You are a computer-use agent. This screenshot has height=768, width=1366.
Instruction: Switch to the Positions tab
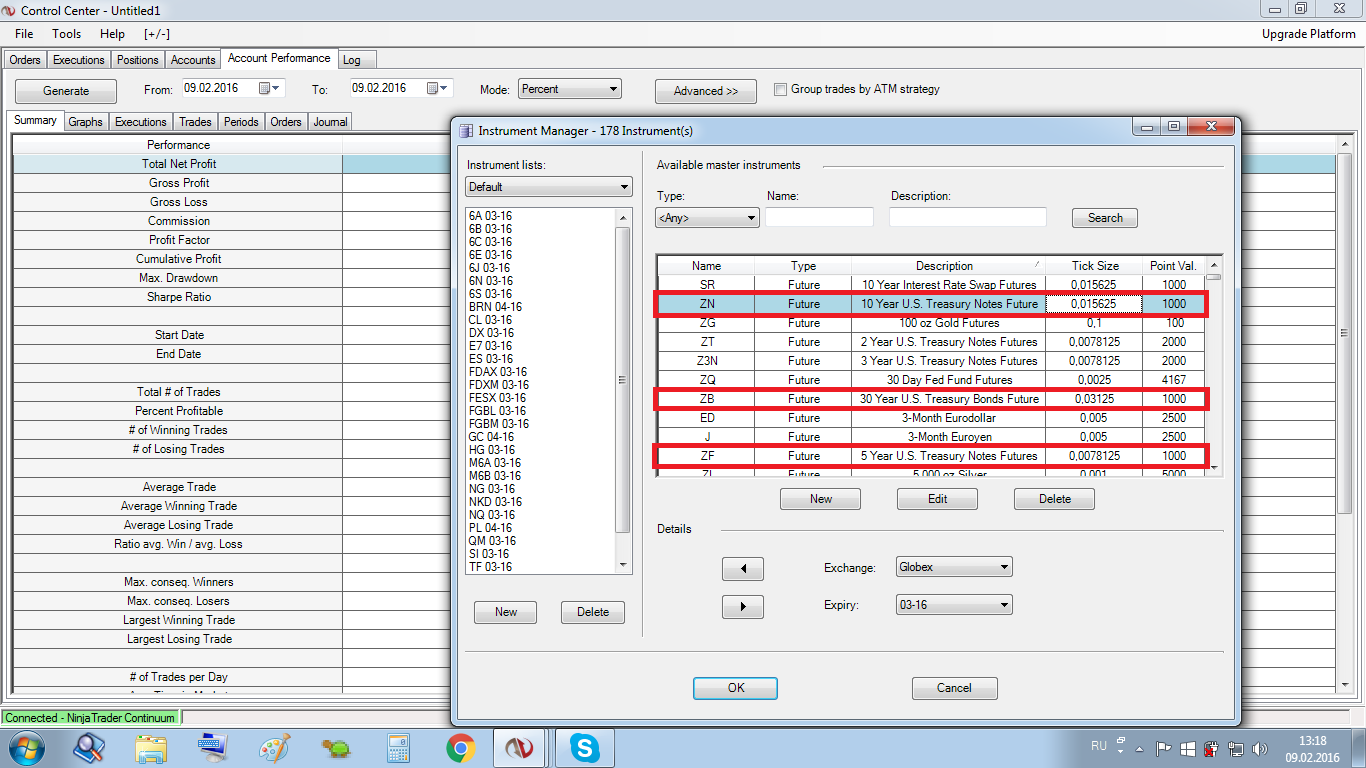point(138,60)
